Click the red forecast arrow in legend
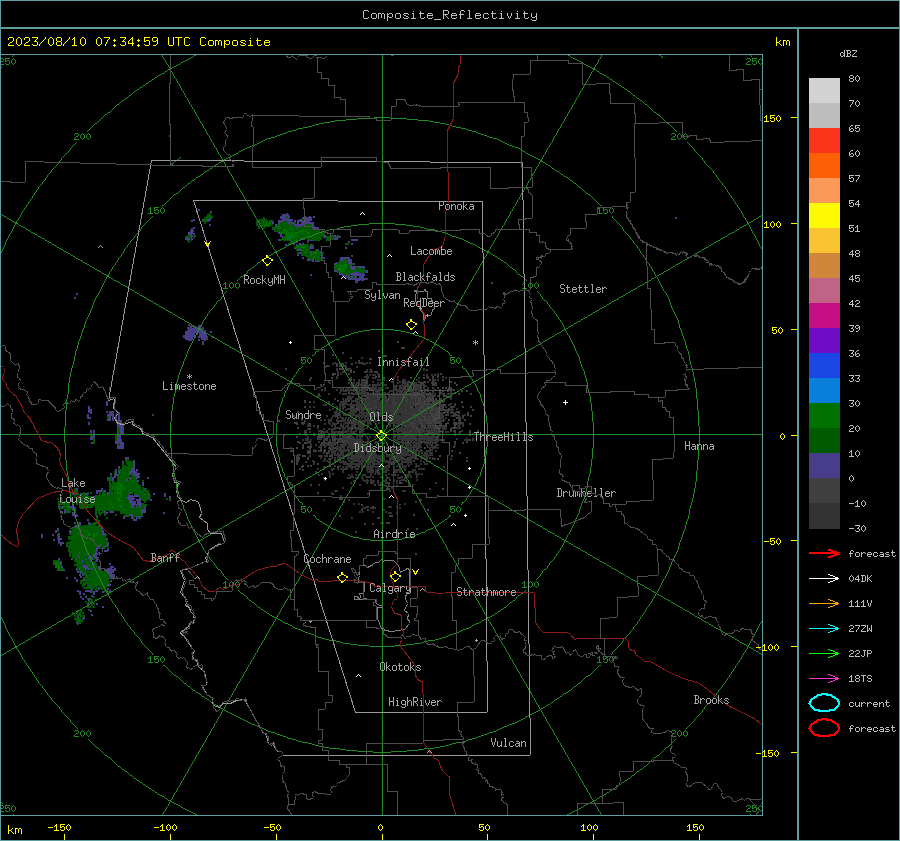This screenshot has height=841, width=900. click(824, 553)
